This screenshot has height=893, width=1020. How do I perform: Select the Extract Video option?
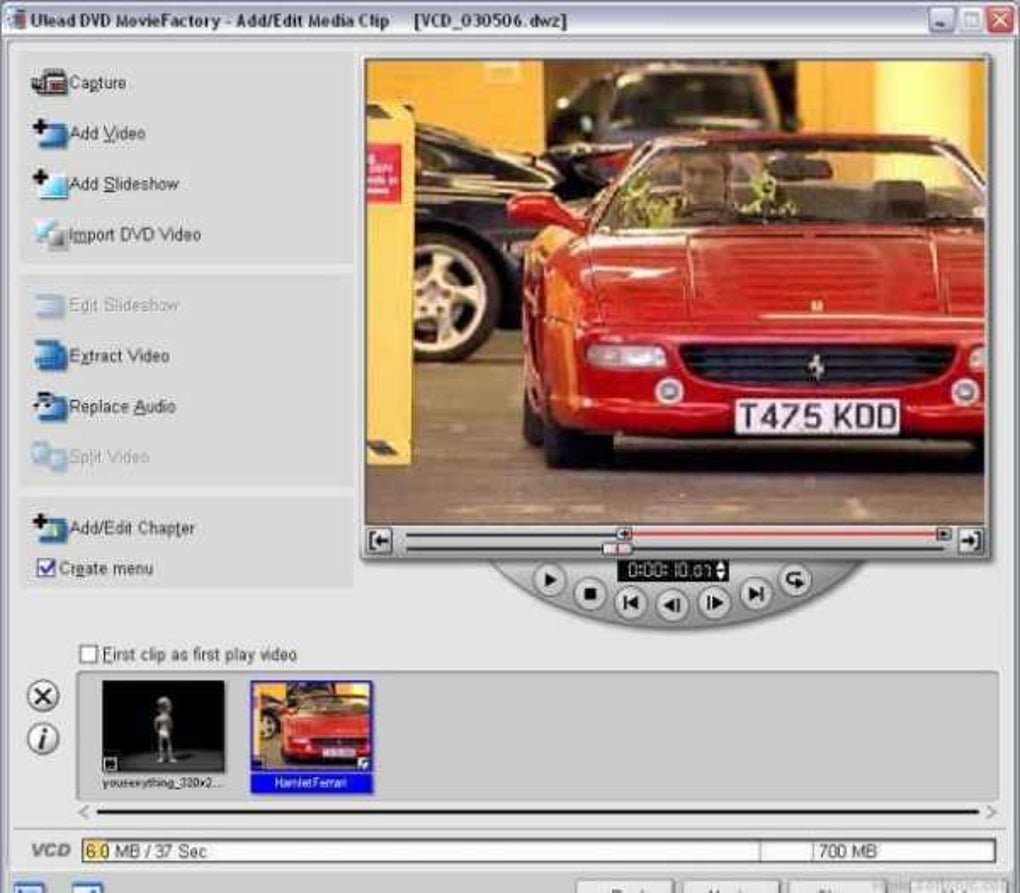pos(102,356)
